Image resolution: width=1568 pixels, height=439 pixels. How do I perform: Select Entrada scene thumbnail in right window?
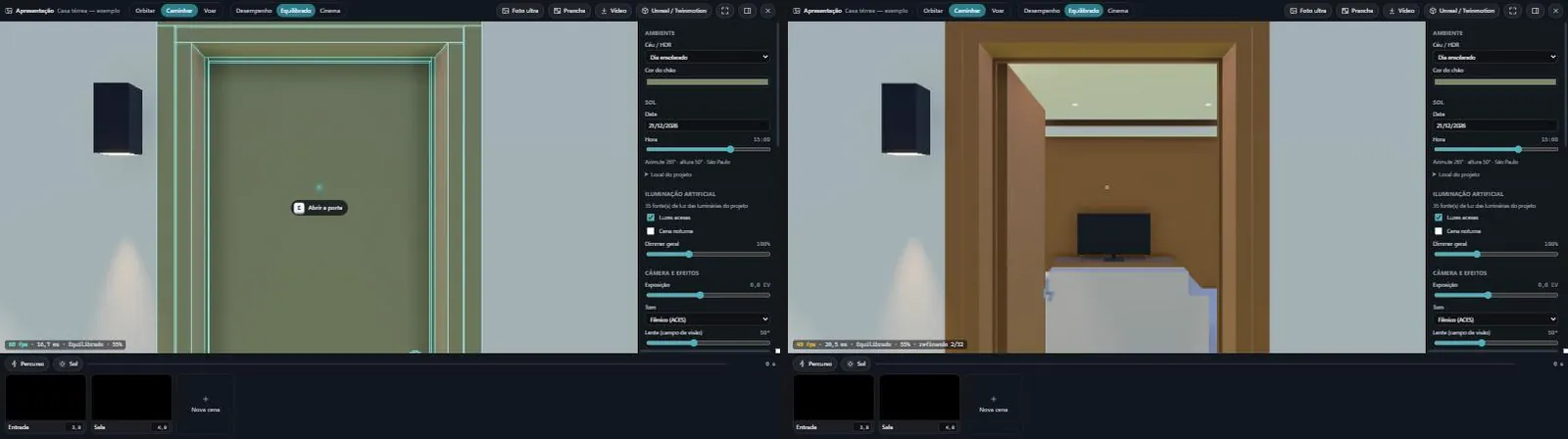pyautogui.click(x=834, y=404)
